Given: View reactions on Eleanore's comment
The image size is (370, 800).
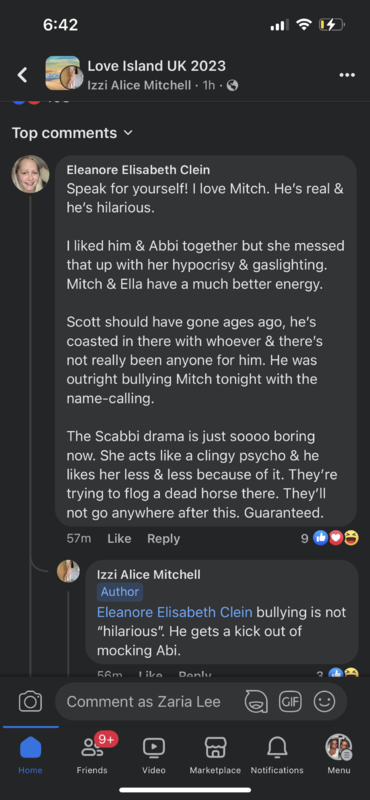Looking at the screenshot, I should coord(330,538).
